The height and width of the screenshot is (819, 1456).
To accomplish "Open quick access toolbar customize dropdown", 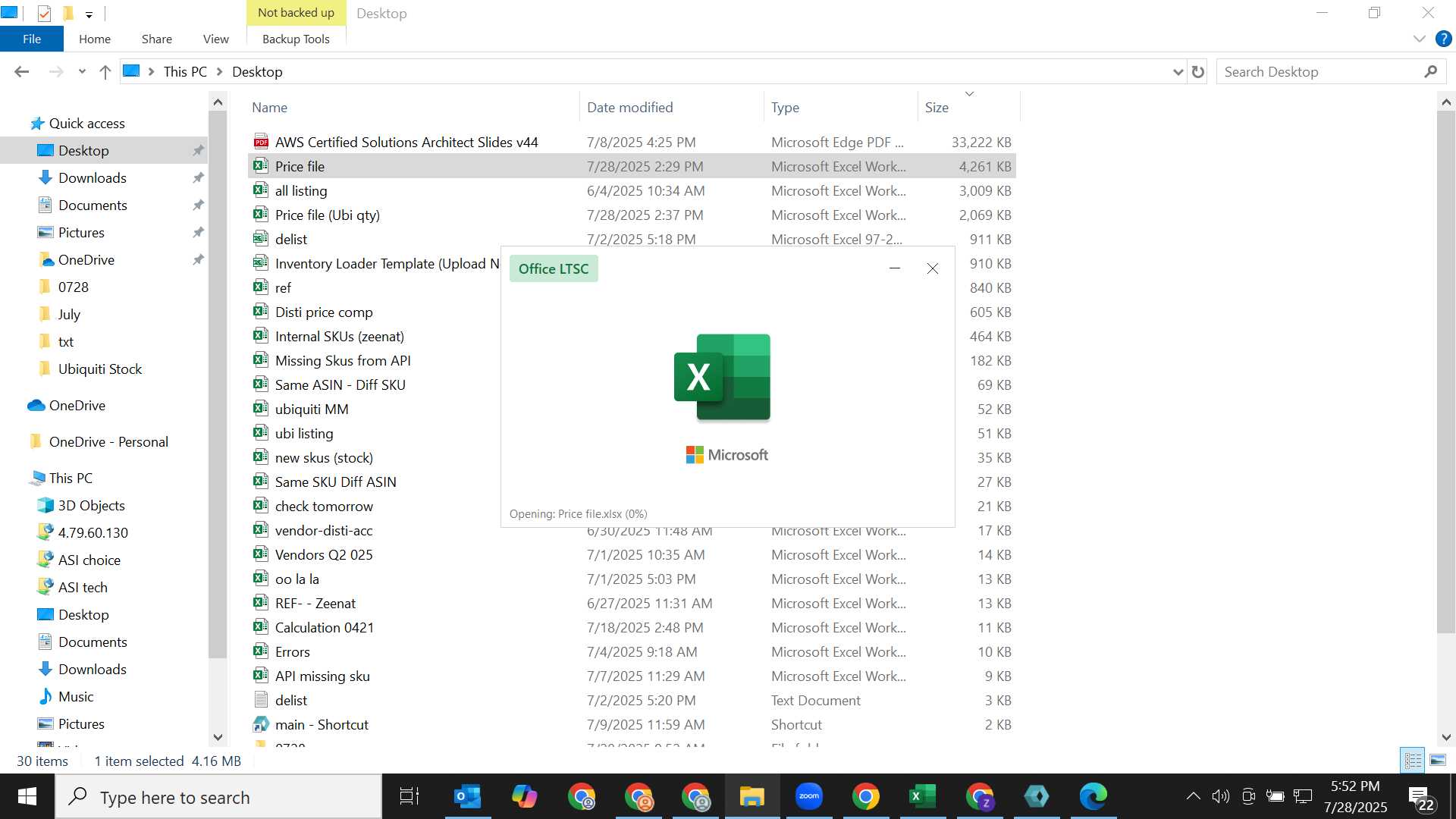I will pyautogui.click(x=89, y=14).
